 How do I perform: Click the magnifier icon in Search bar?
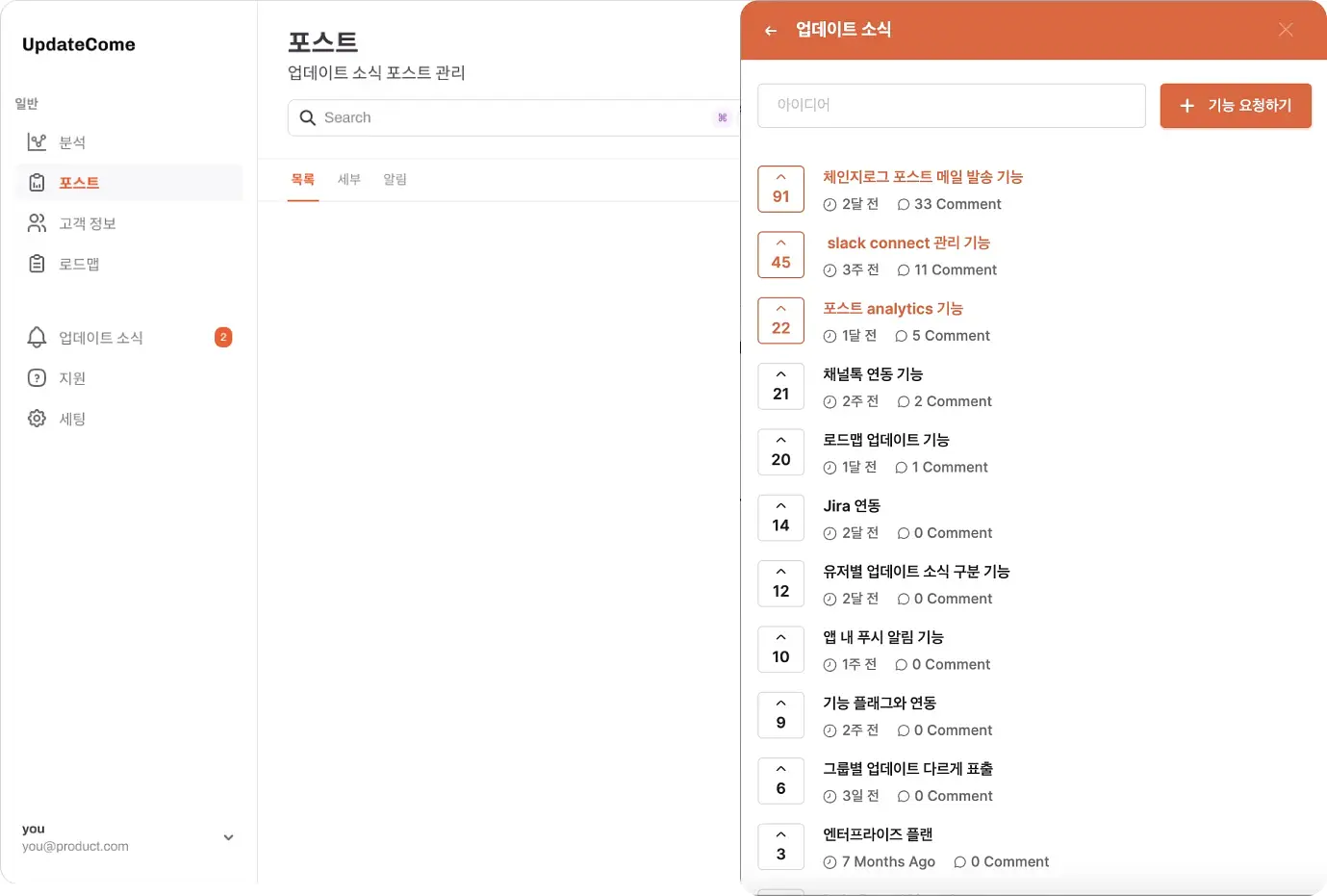pos(308,117)
